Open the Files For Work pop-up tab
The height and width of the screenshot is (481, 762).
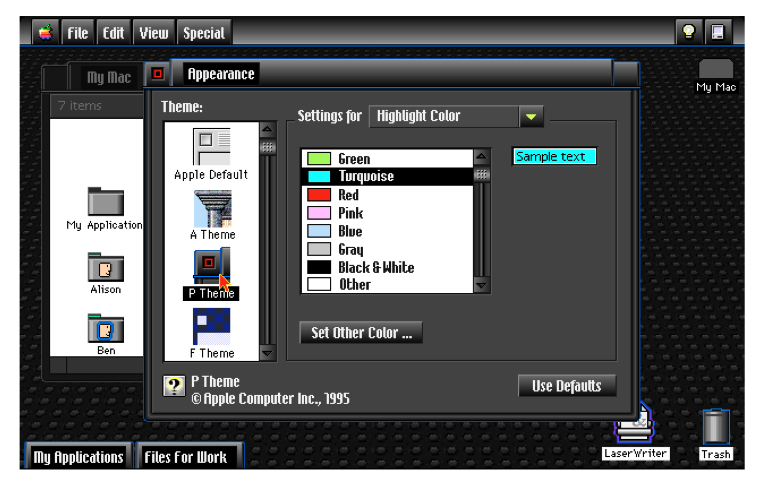[189, 457]
